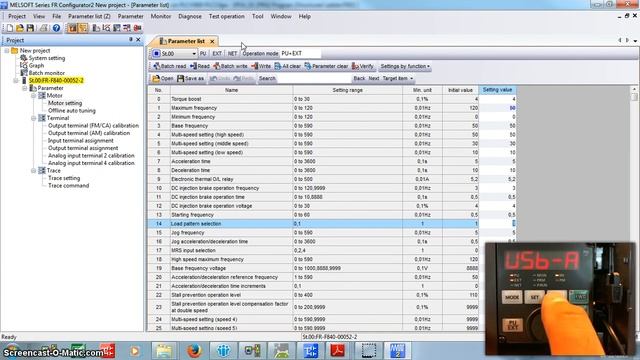Collapse the Motor tree node

click(33, 96)
